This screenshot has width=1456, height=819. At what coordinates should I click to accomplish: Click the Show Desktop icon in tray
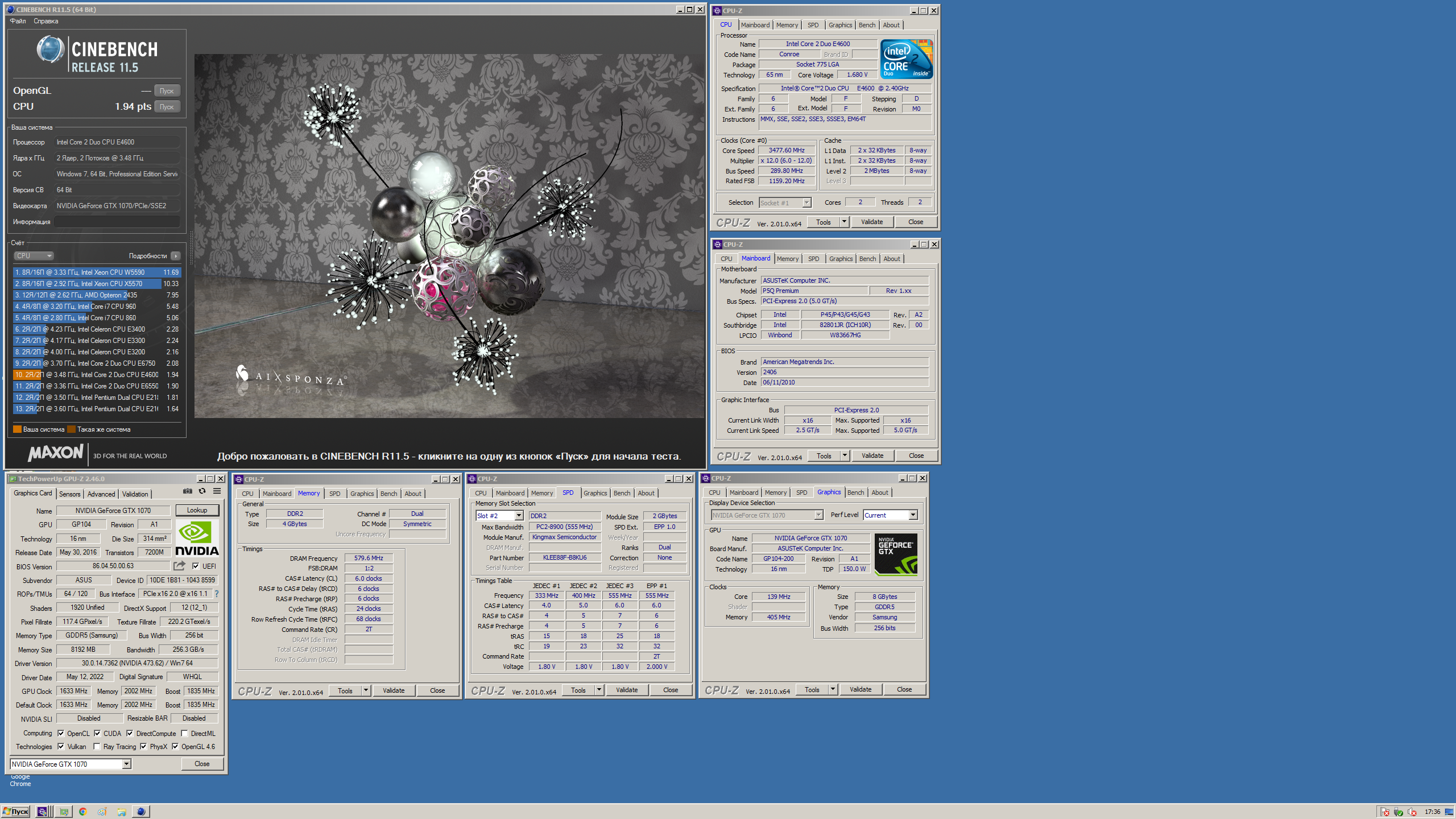point(1449,812)
